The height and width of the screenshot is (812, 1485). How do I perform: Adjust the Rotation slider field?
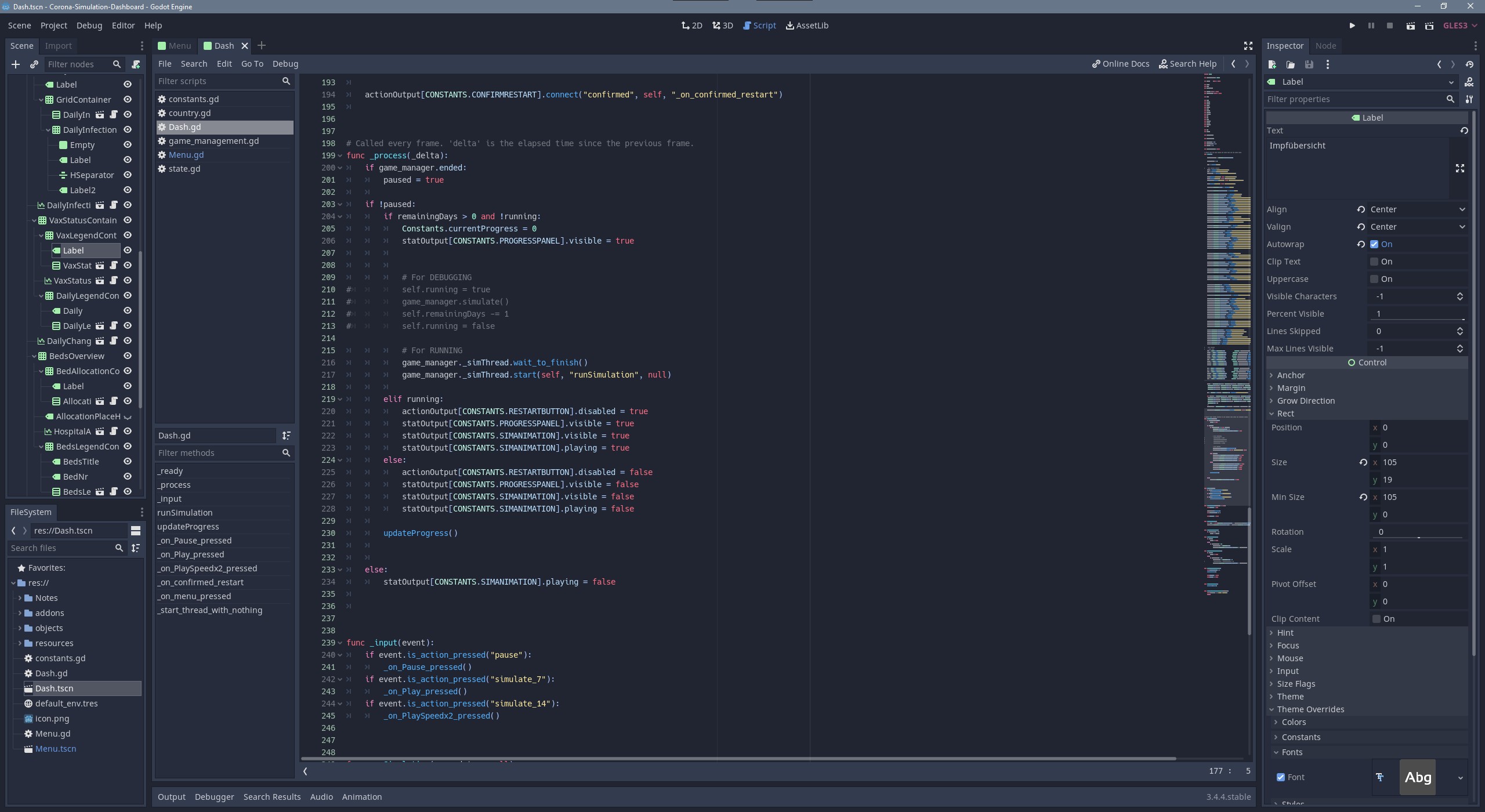1418,532
